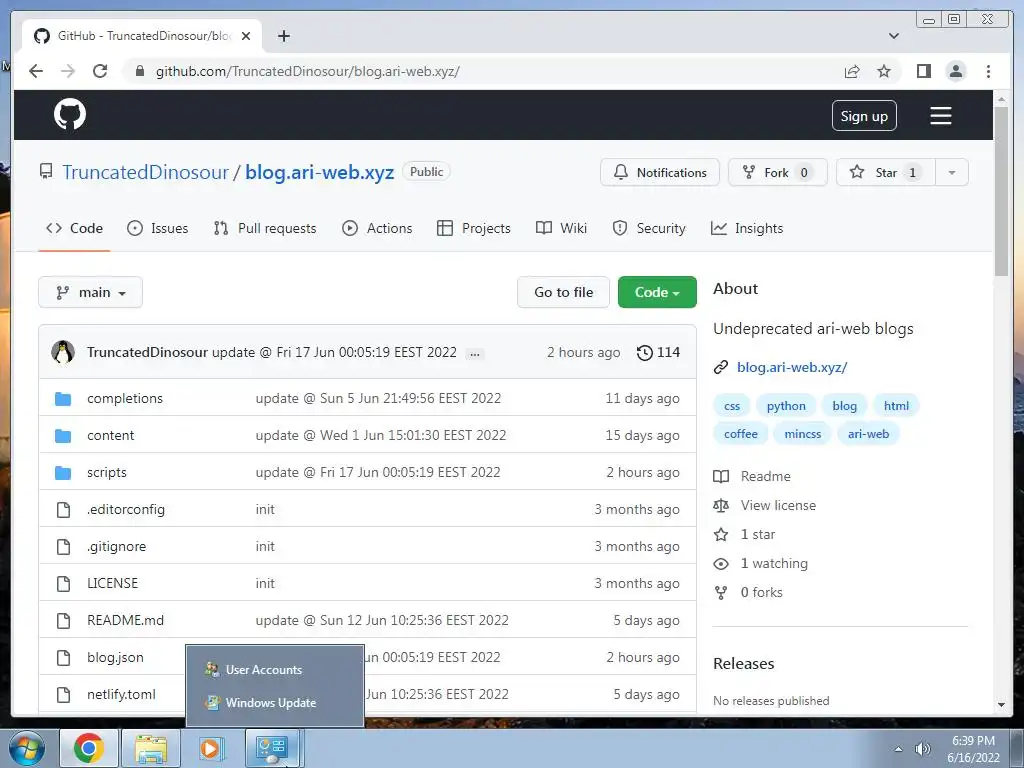Click the content folder icon
The width and height of the screenshot is (1024, 768).
[x=63, y=436]
